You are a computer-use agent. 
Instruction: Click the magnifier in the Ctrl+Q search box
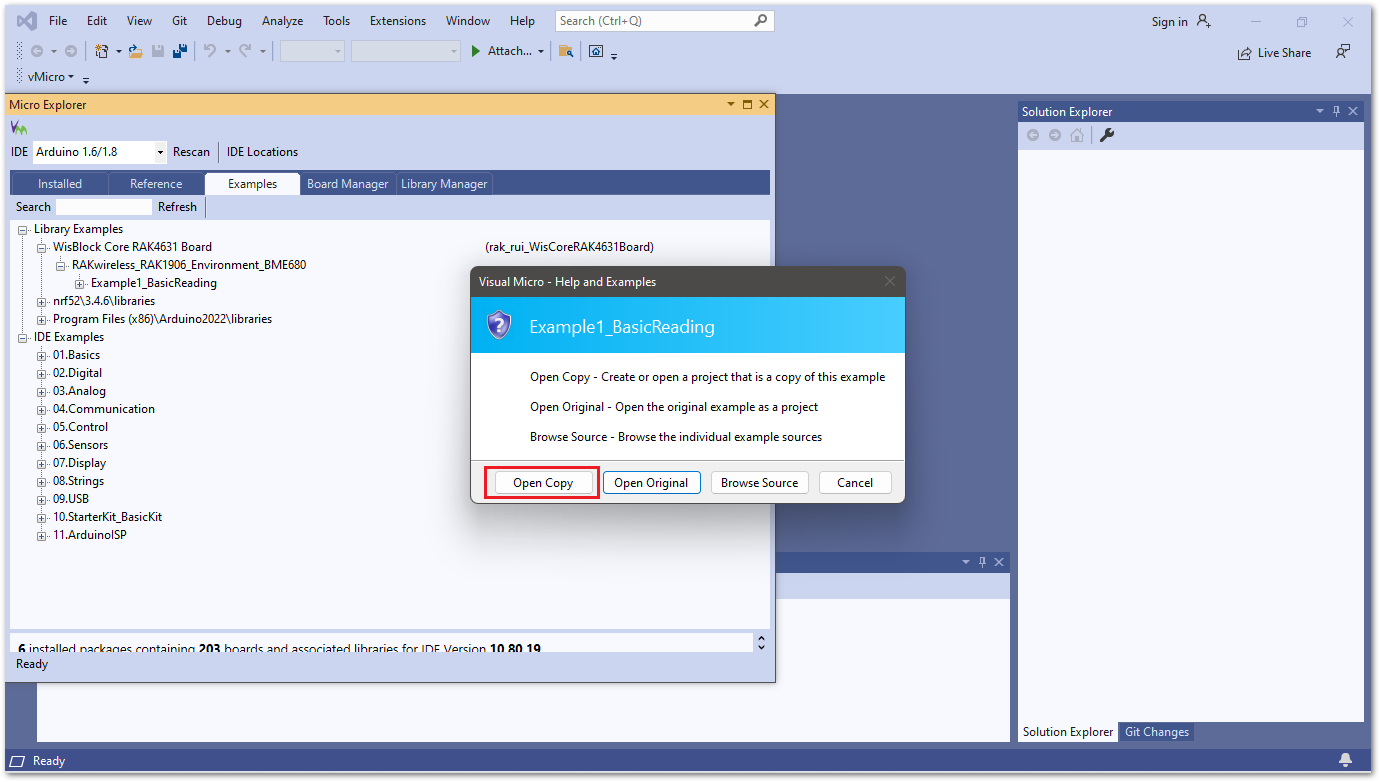coord(761,20)
